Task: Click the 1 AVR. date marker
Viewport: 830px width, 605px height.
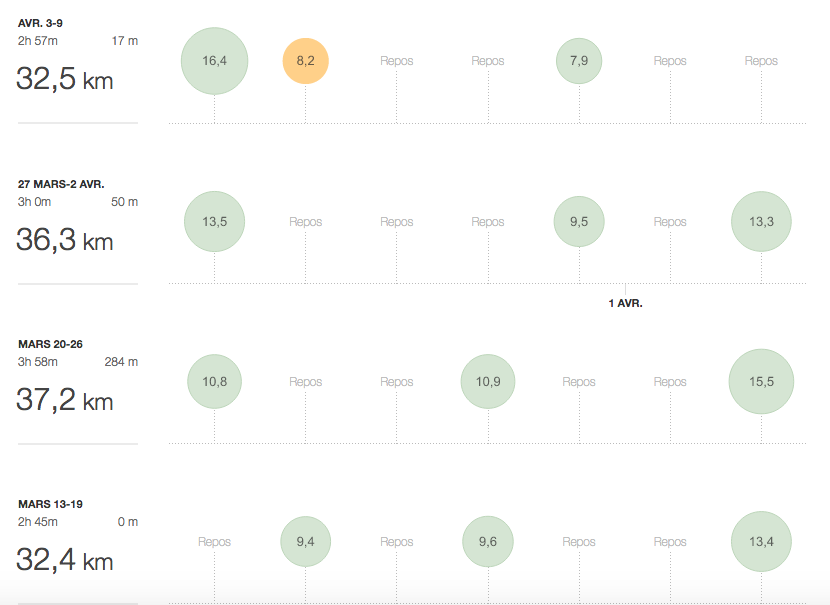Action: (625, 303)
